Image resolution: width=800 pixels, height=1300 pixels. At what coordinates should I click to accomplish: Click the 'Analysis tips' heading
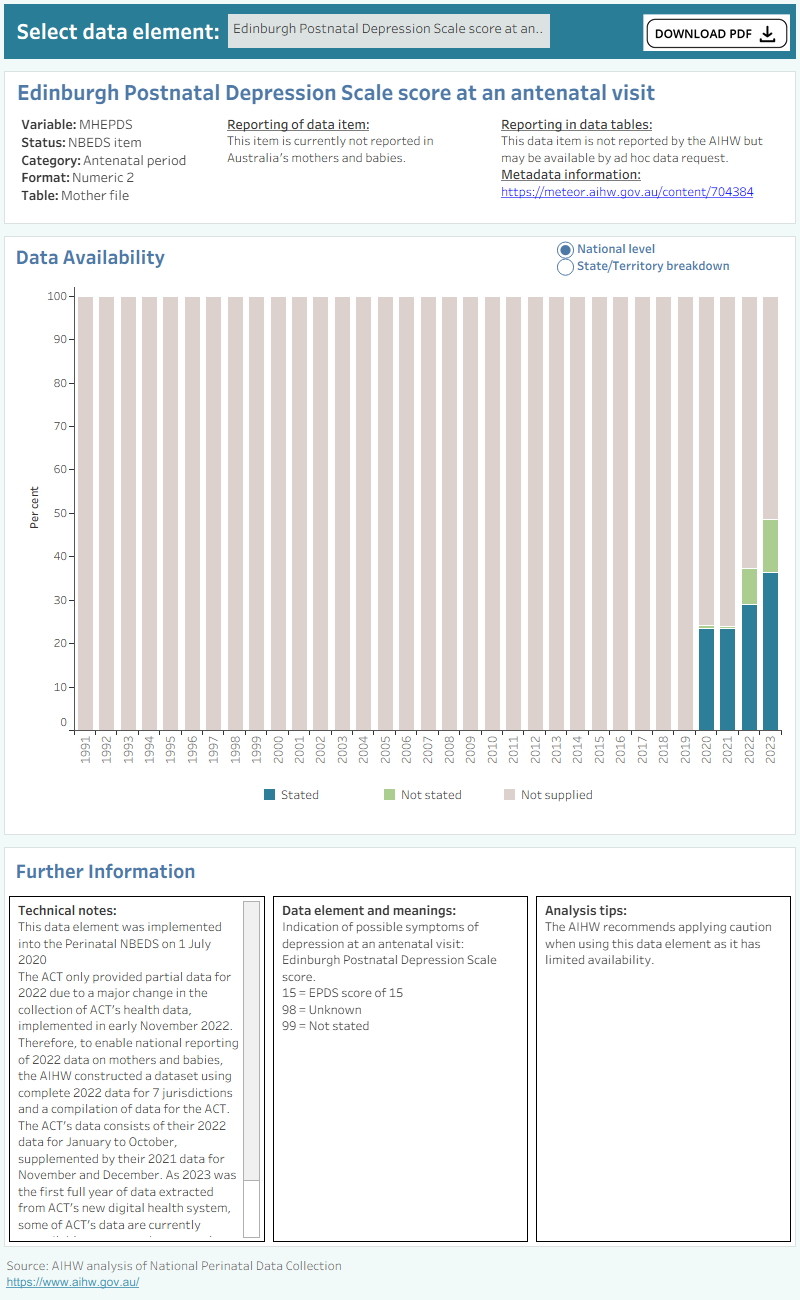pyautogui.click(x=586, y=911)
